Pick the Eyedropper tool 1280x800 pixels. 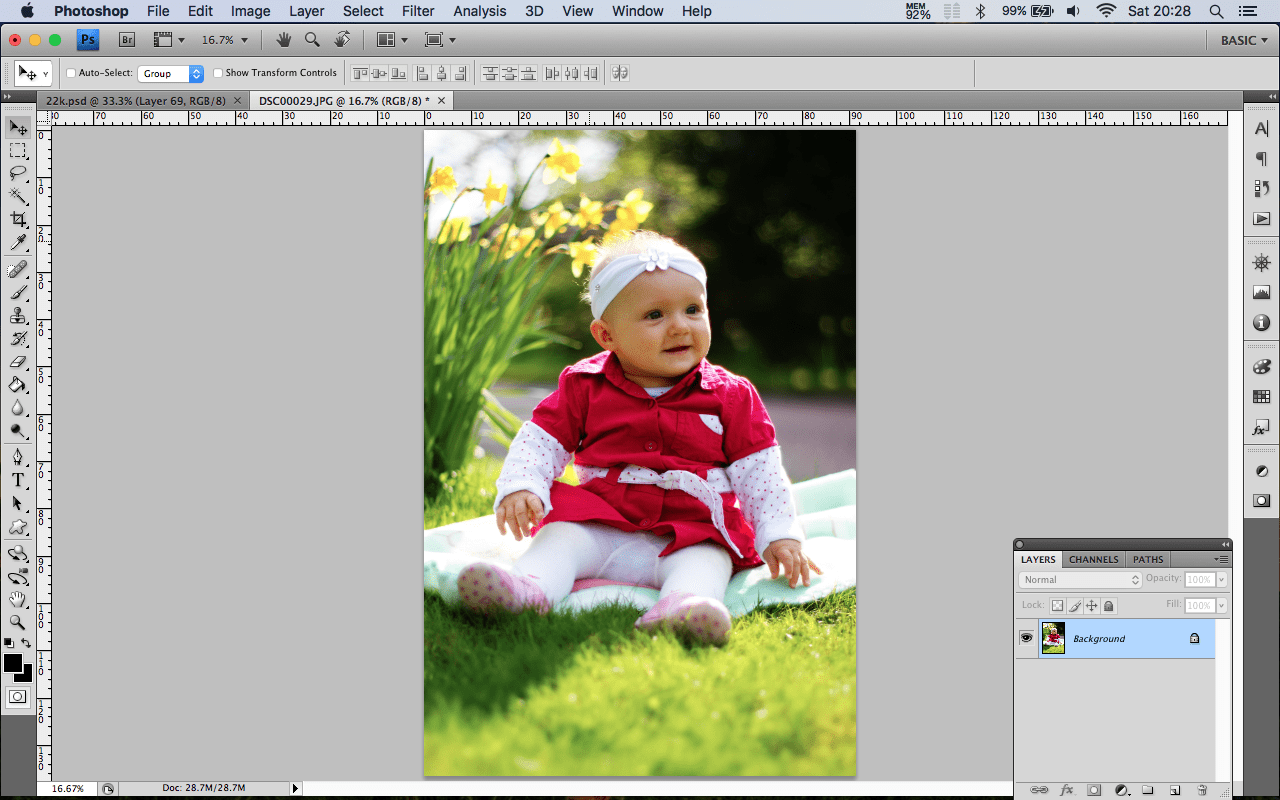coord(18,243)
